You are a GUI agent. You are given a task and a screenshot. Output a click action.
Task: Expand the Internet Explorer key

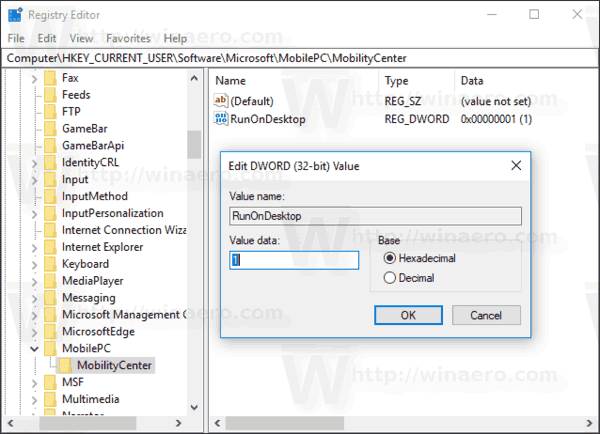[x=34, y=248]
